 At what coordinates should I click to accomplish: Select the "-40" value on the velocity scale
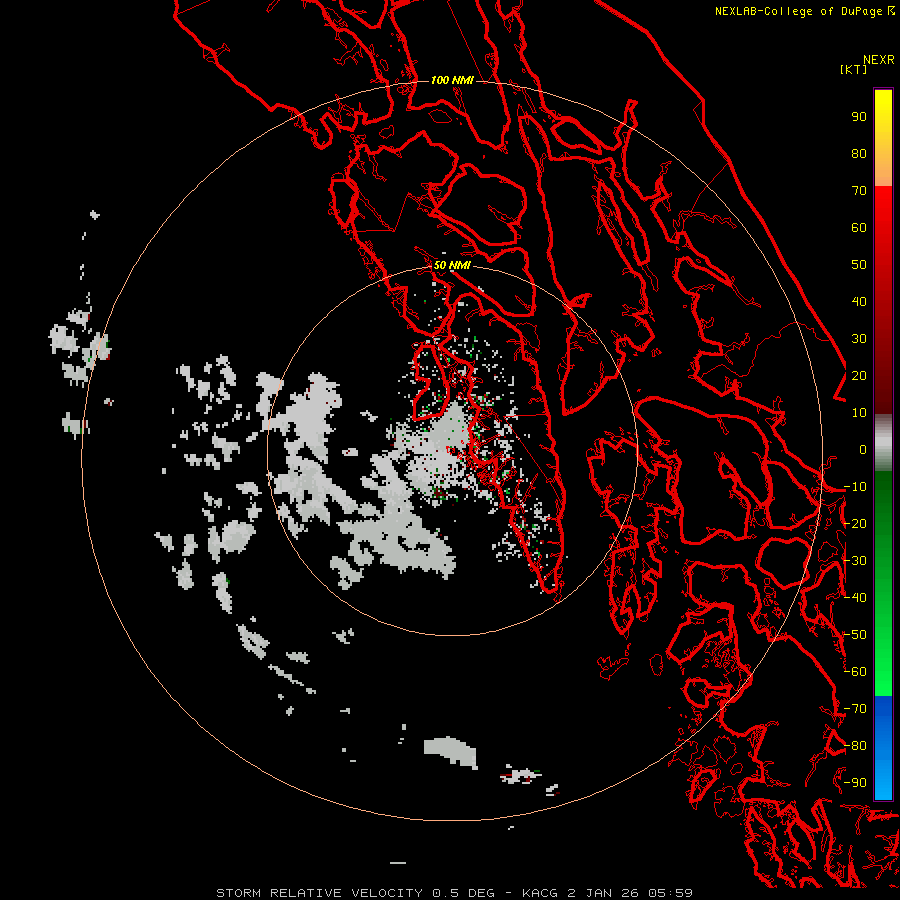point(855,598)
